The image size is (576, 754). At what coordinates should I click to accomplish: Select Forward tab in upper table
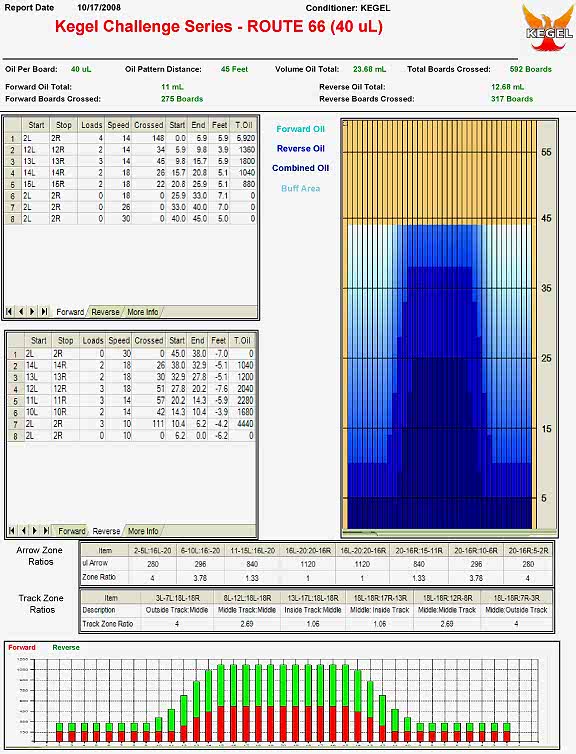70,312
